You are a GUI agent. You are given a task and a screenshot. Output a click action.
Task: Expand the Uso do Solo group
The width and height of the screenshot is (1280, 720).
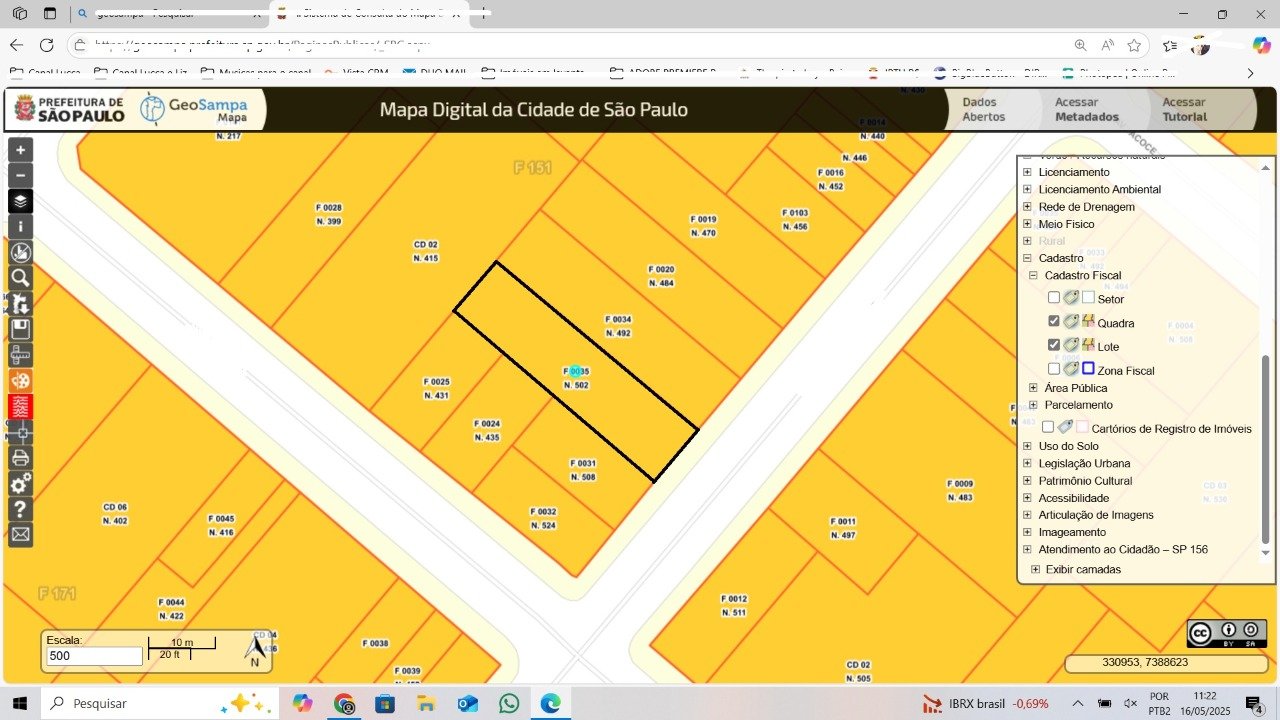click(1027, 446)
